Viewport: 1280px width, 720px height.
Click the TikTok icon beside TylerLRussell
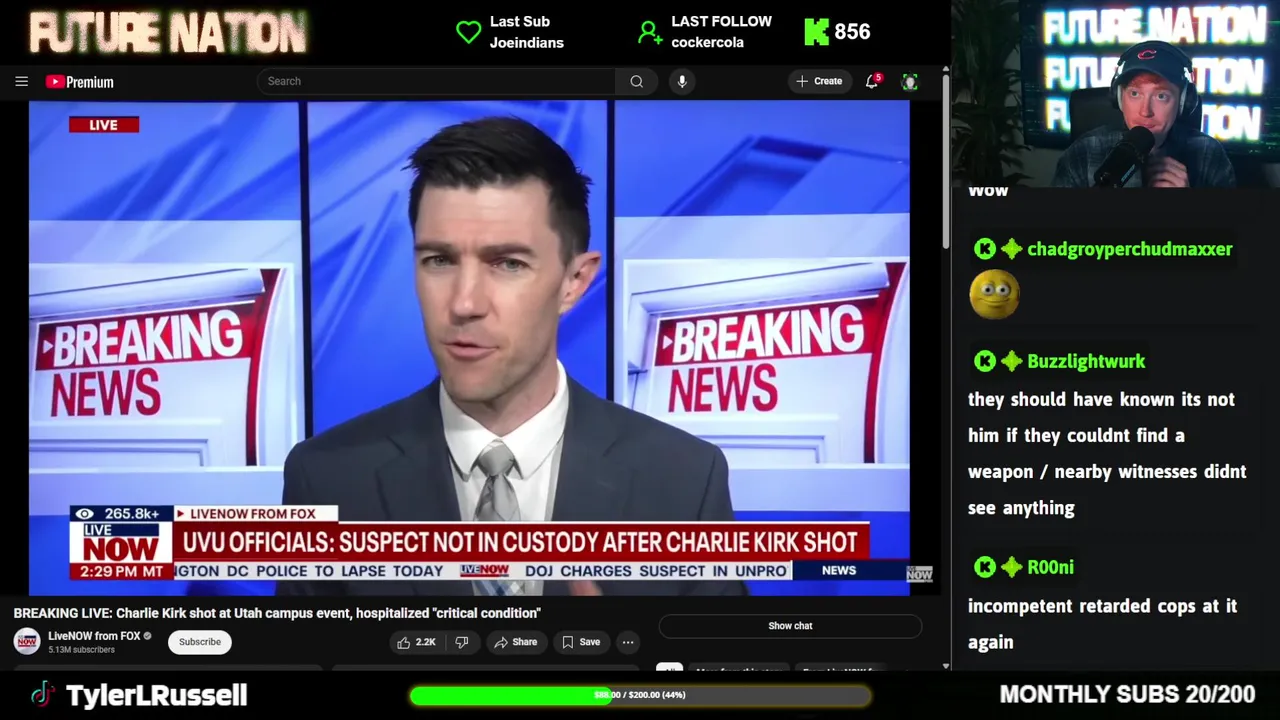[41, 695]
